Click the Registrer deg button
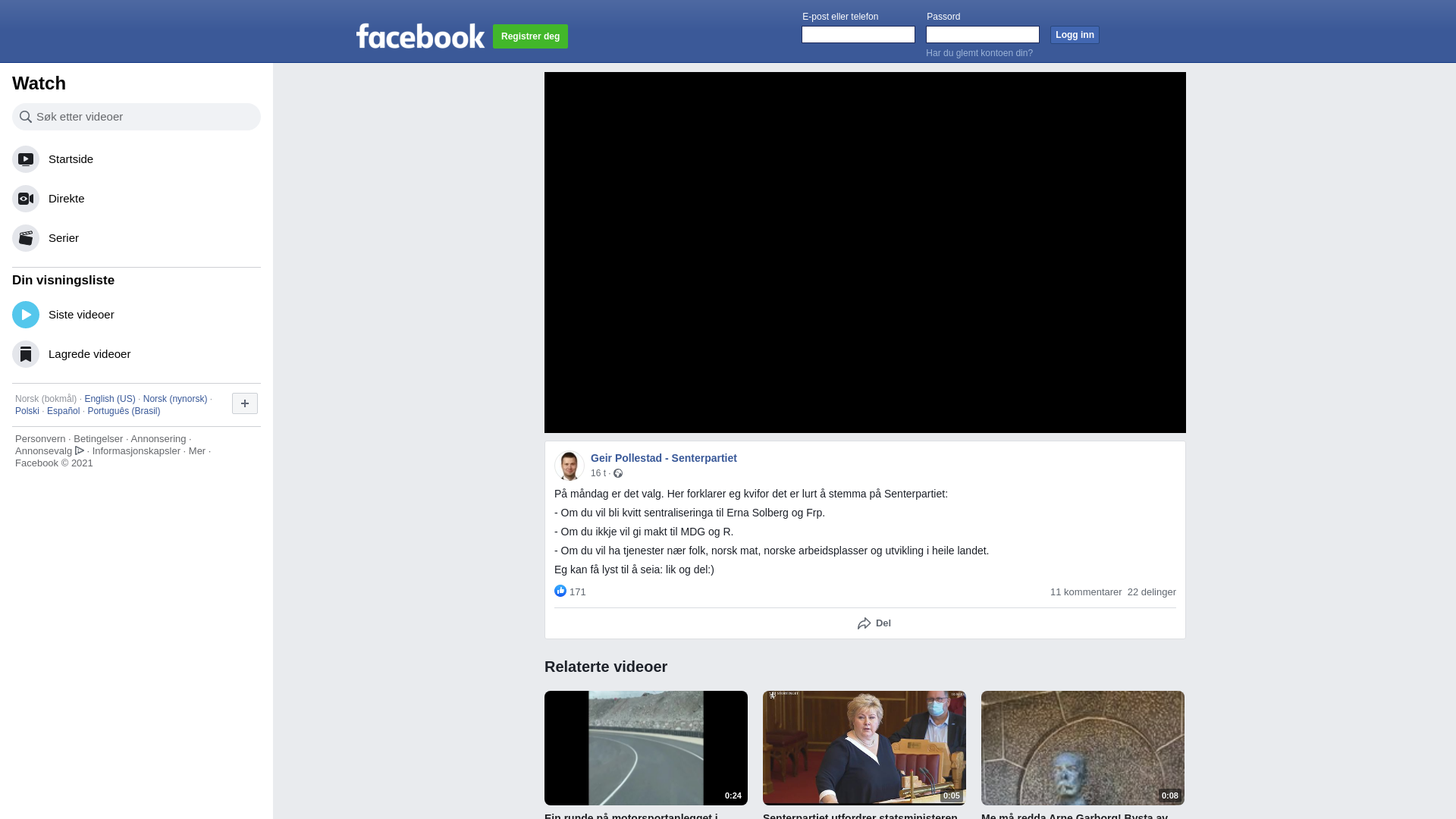This screenshot has width=1456, height=819. (530, 36)
